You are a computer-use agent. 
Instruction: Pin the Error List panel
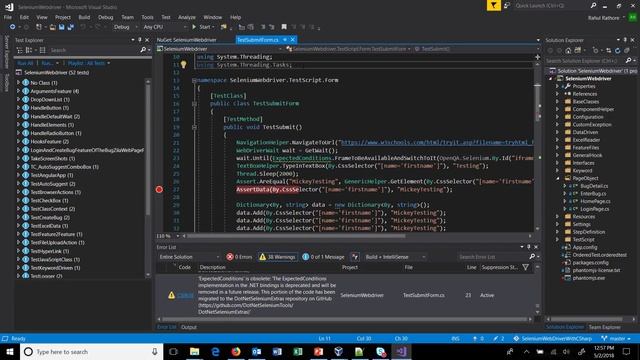tap(529, 247)
